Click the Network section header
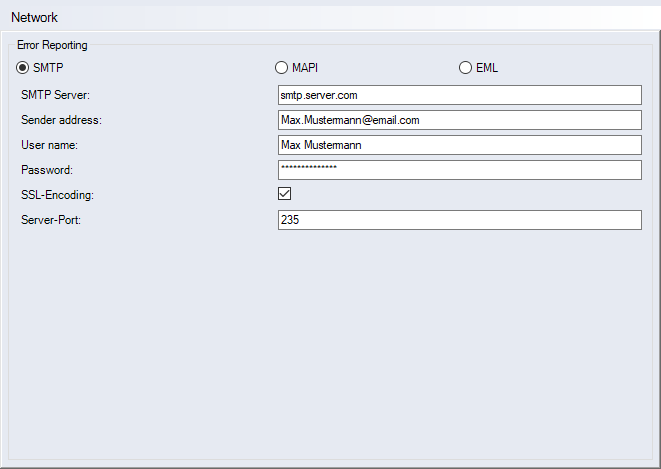Image resolution: width=661 pixels, height=469 pixels. tap(34, 18)
